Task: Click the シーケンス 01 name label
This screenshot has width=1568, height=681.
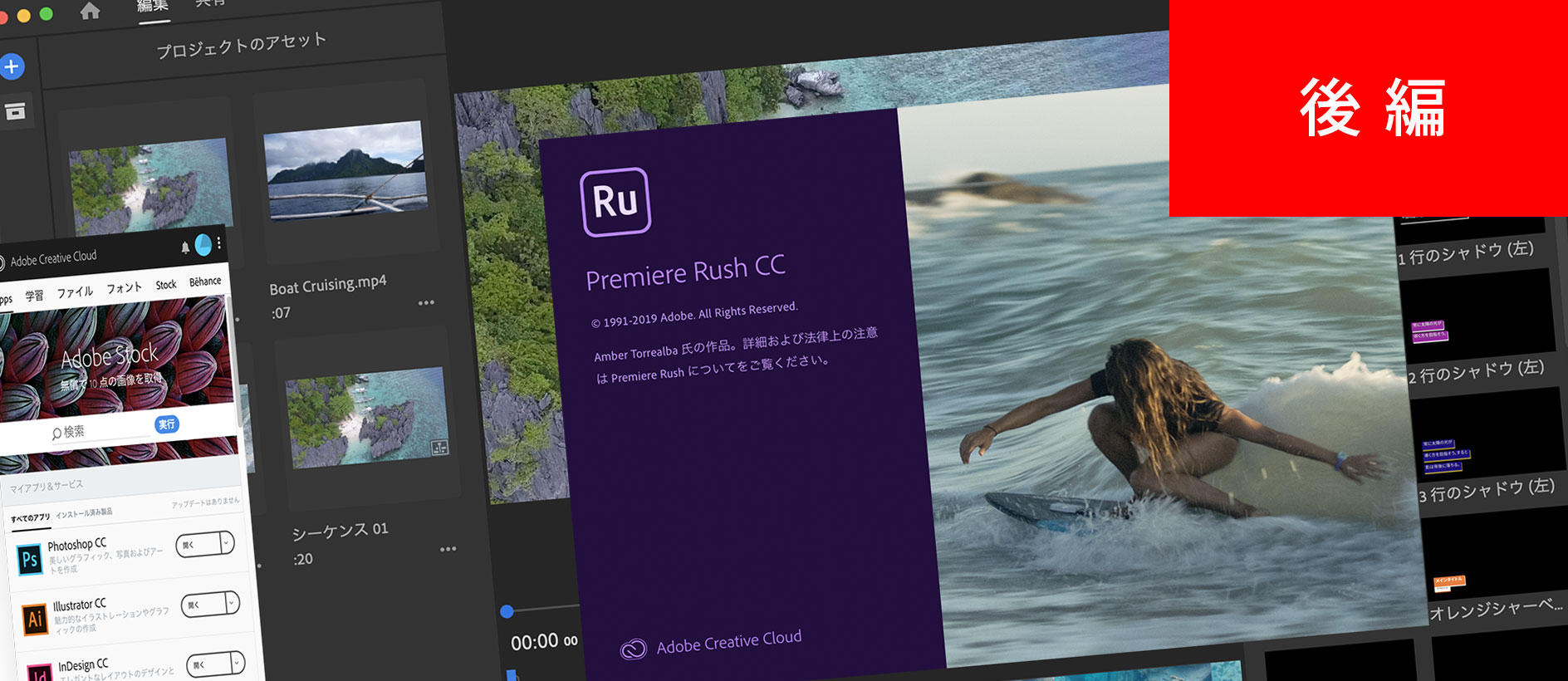Action: coord(340,531)
